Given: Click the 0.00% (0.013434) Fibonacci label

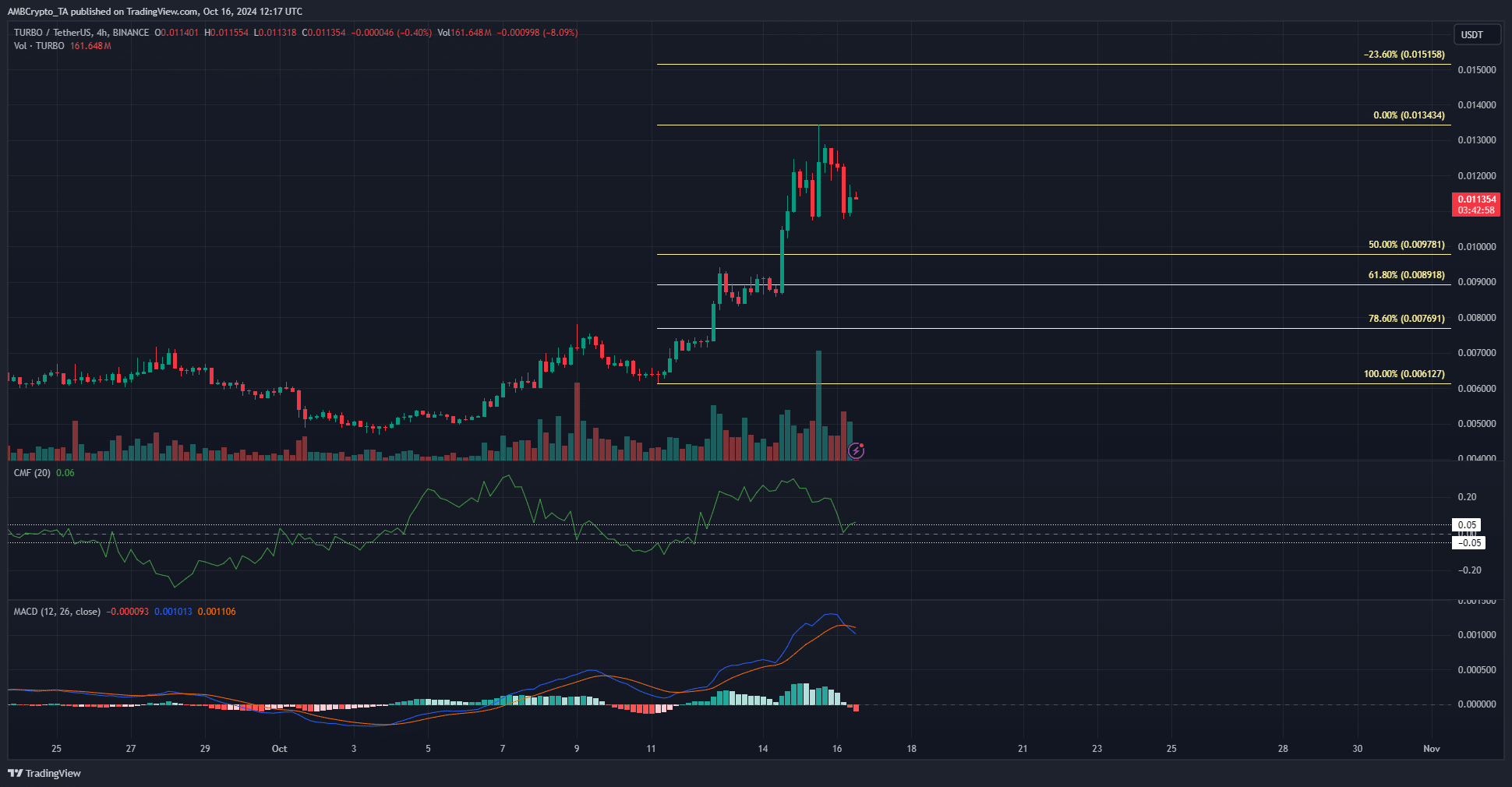Looking at the screenshot, I should click(x=1409, y=115).
